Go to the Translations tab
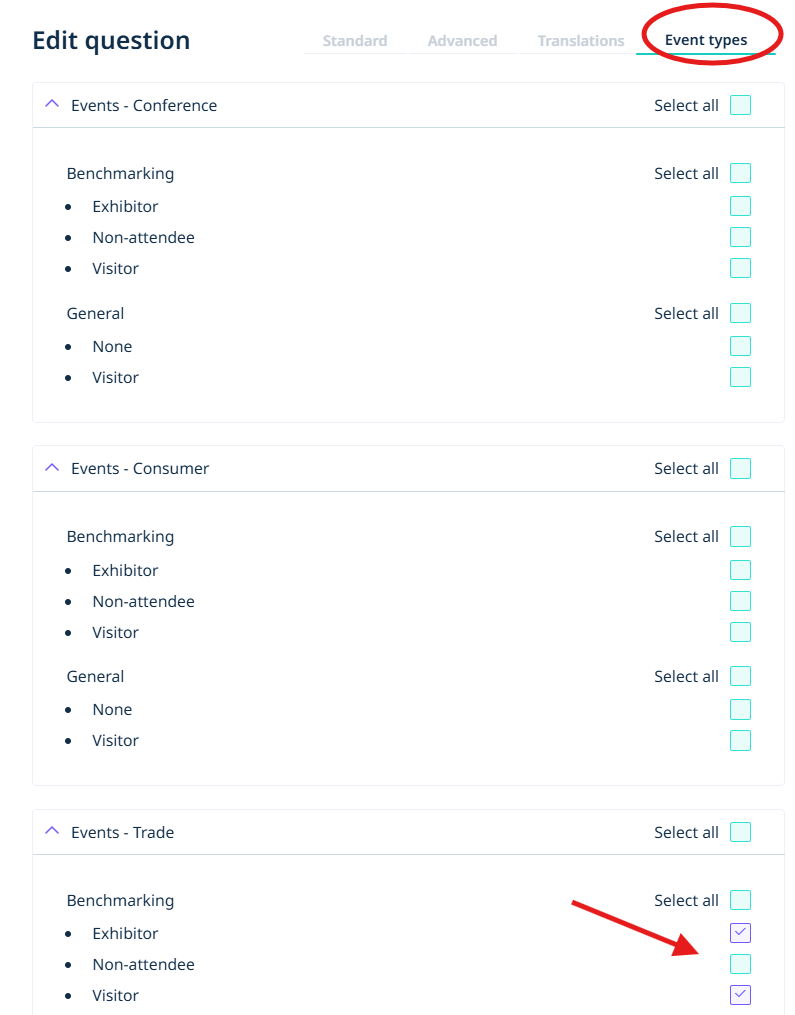 (x=580, y=41)
